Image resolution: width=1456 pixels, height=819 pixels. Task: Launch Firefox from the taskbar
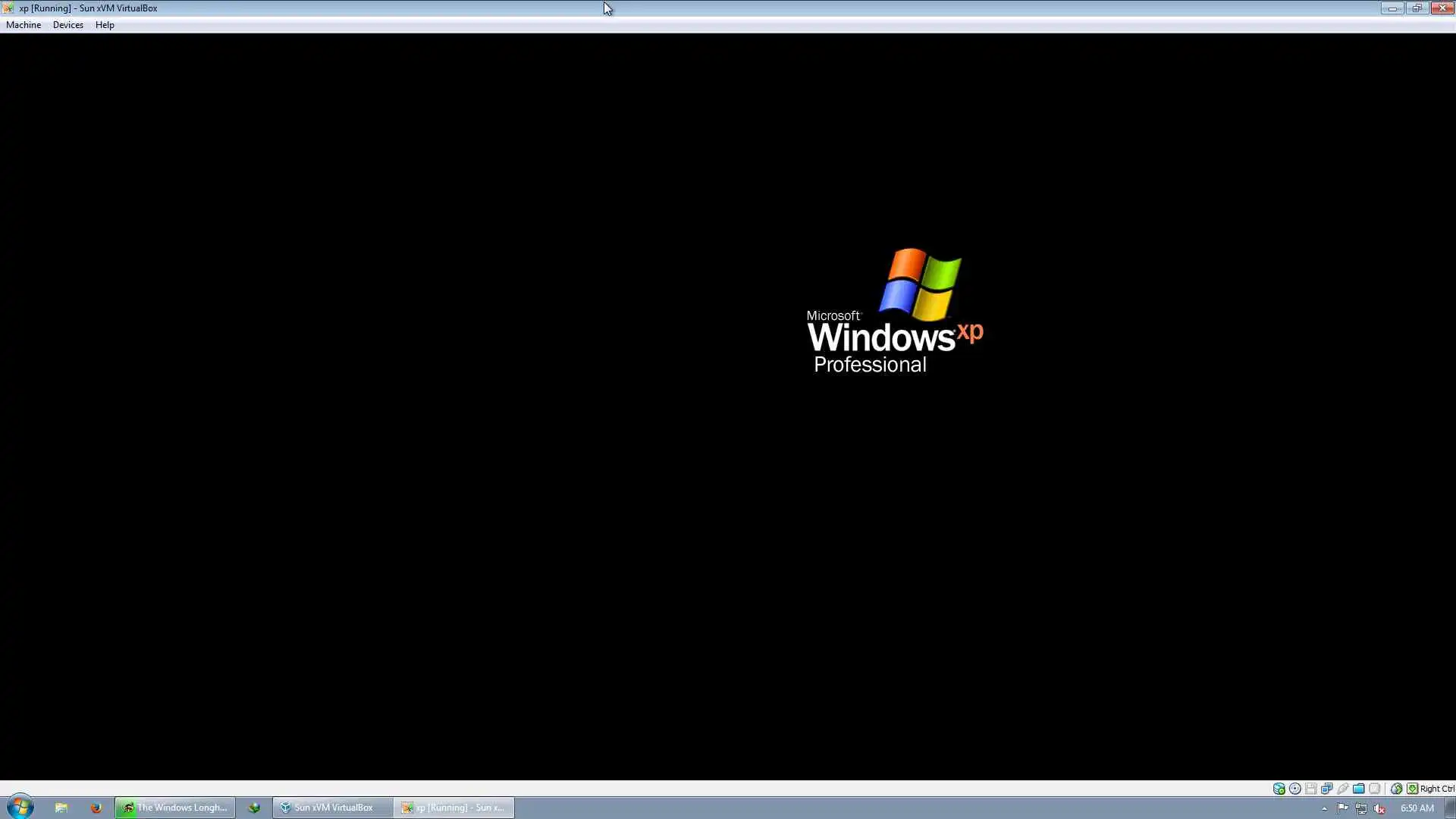[96, 808]
